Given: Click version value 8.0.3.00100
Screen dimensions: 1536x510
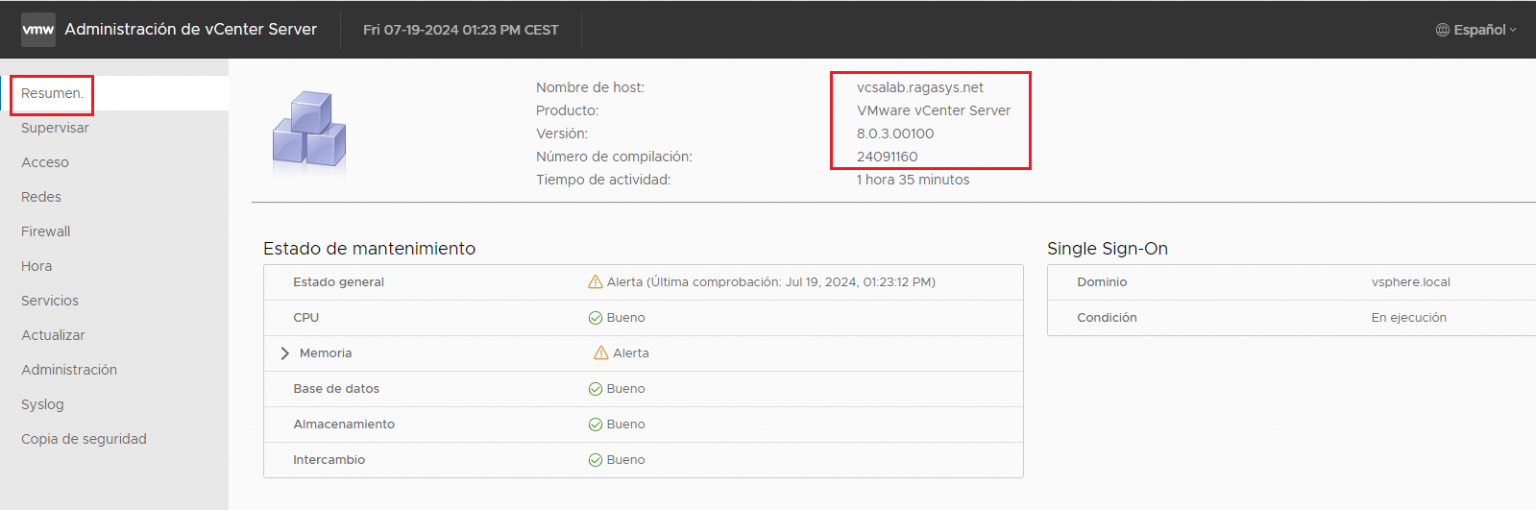Looking at the screenshot, I should pos(896,133).
